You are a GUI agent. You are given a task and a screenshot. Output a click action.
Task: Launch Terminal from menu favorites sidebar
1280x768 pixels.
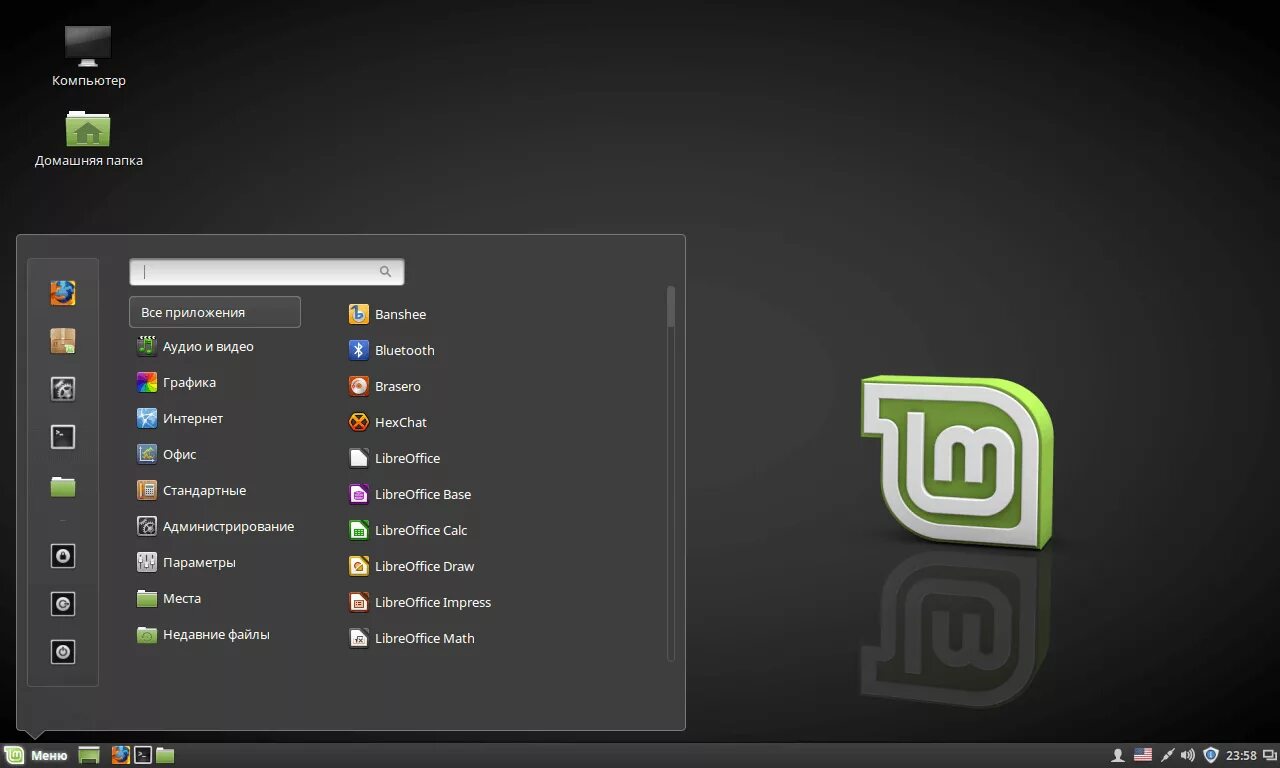coord(63,437)
